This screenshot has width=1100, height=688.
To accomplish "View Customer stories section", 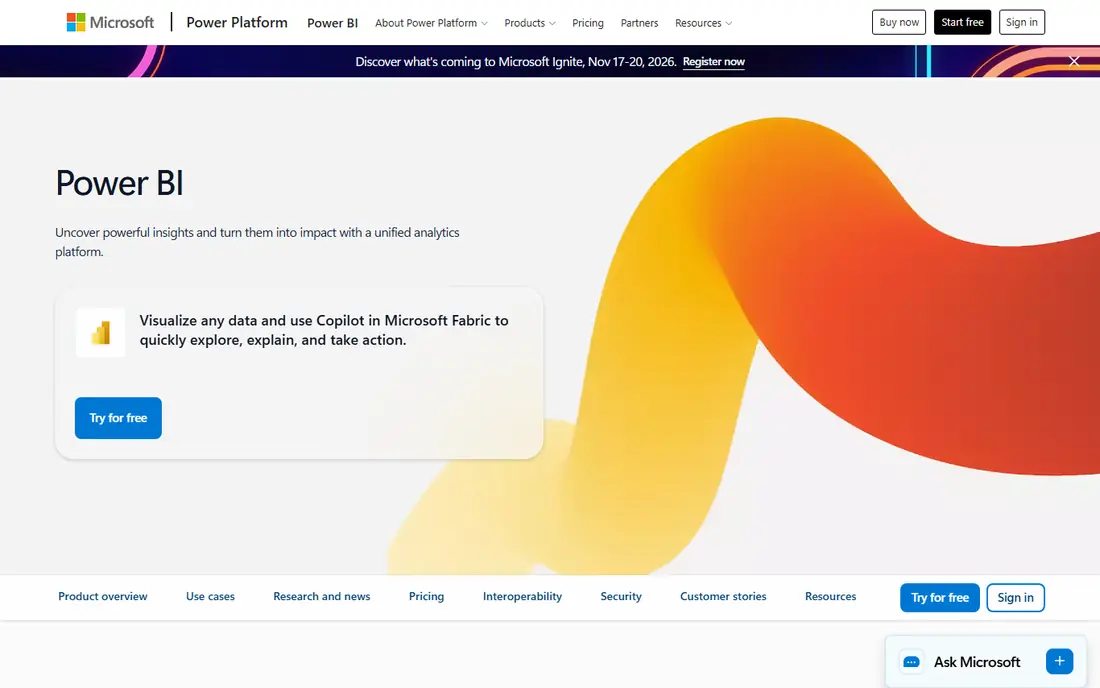I will (x=723, y=596).
